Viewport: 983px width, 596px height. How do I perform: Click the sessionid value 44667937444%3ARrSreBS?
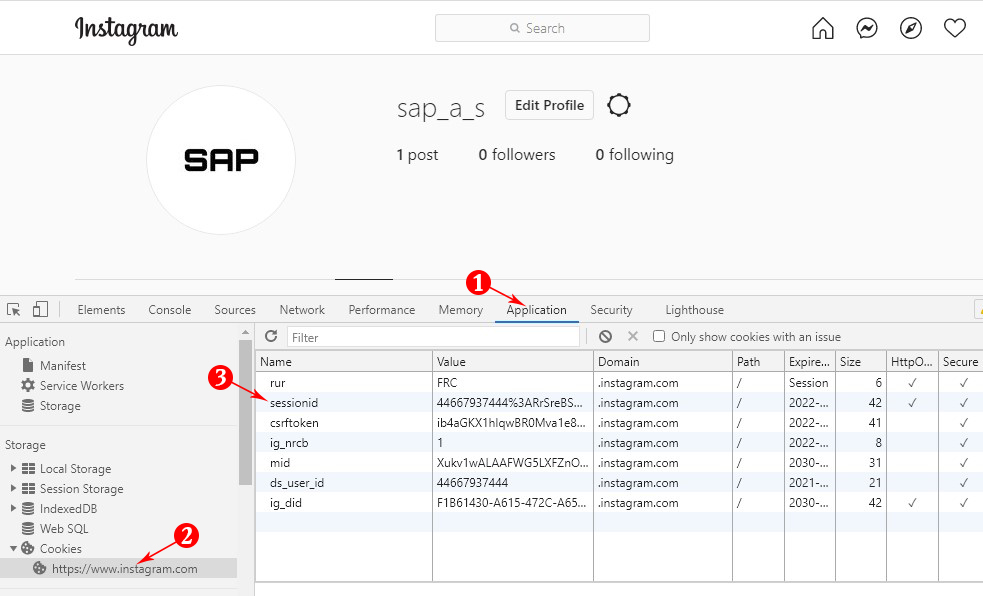click(x=510, y=402)
